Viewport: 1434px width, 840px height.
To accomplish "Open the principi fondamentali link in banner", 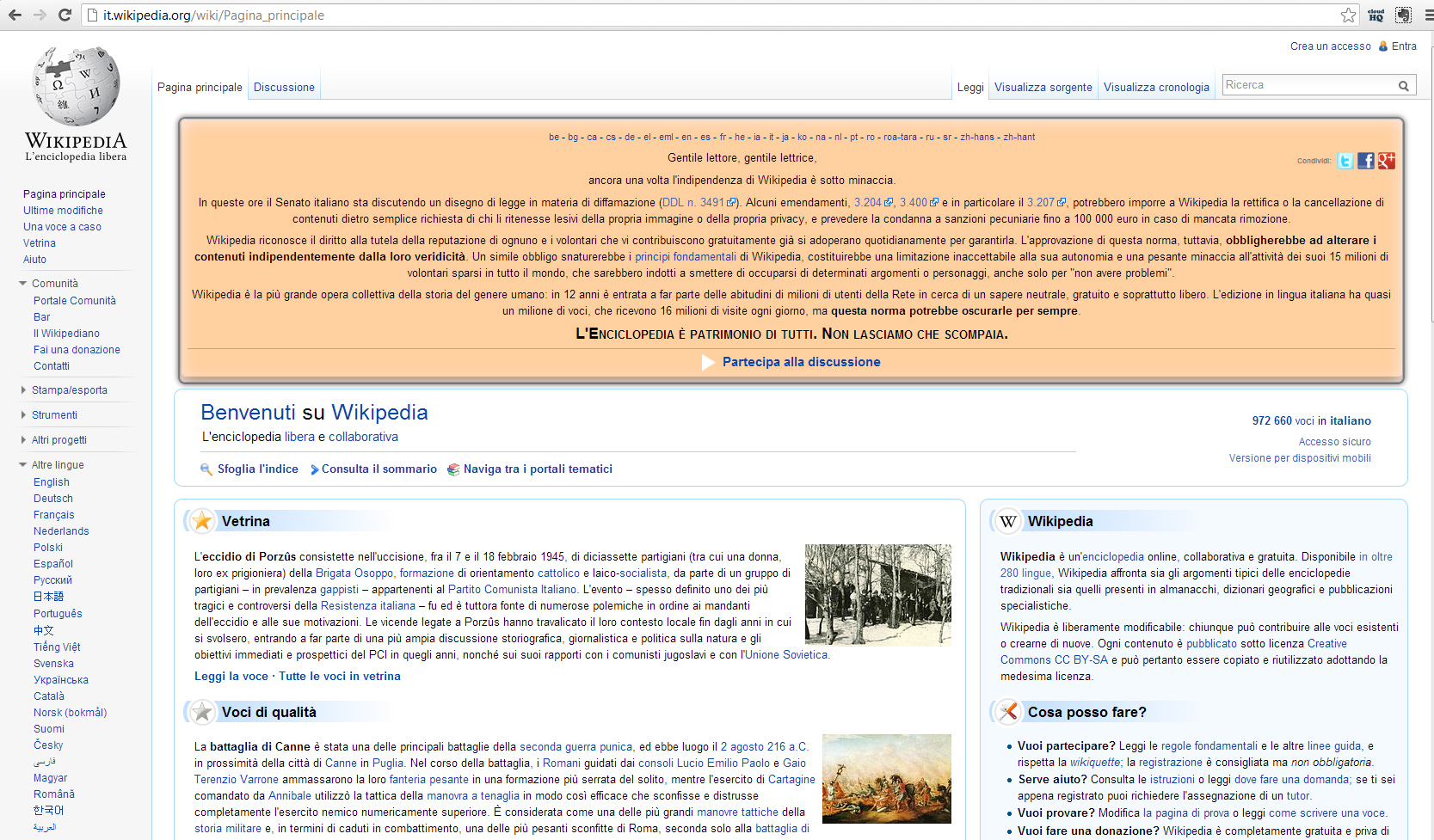I will point(686,257).
